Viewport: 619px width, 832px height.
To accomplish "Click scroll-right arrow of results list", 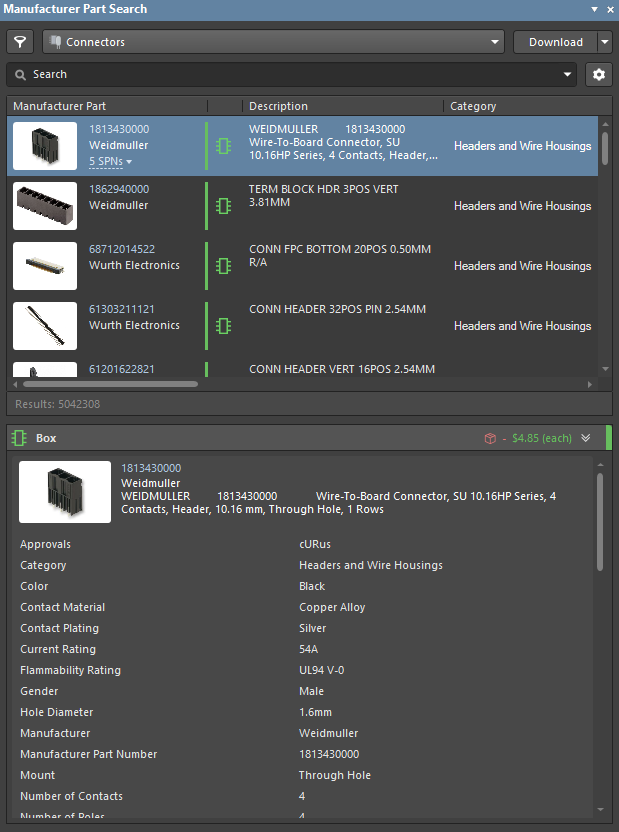I will pos(590,384).
